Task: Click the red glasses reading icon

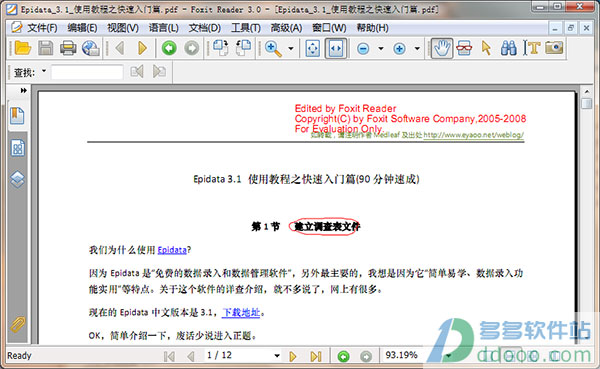Action: pos(464,48)
